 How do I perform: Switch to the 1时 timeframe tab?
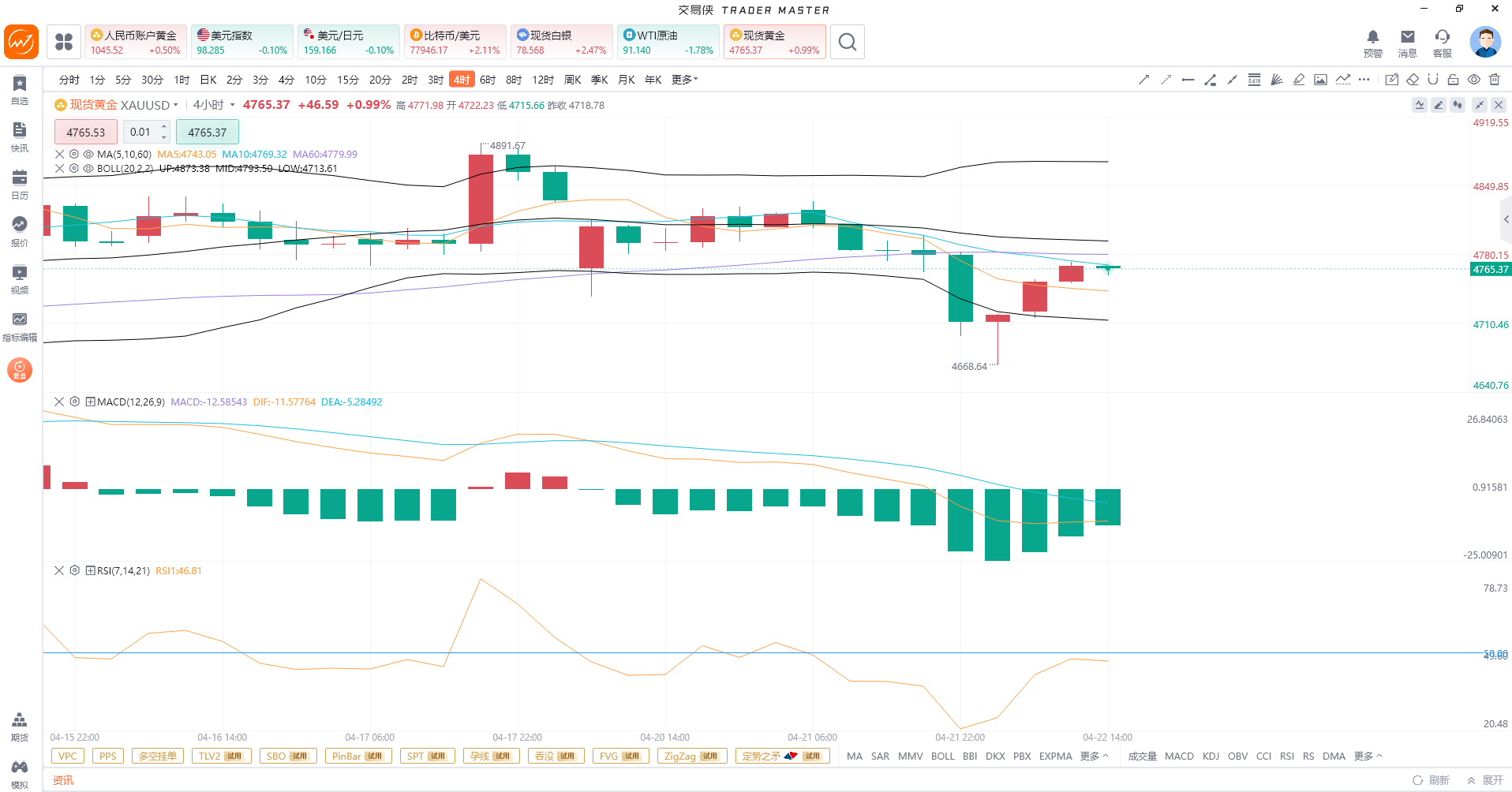(x=182, y=80)
